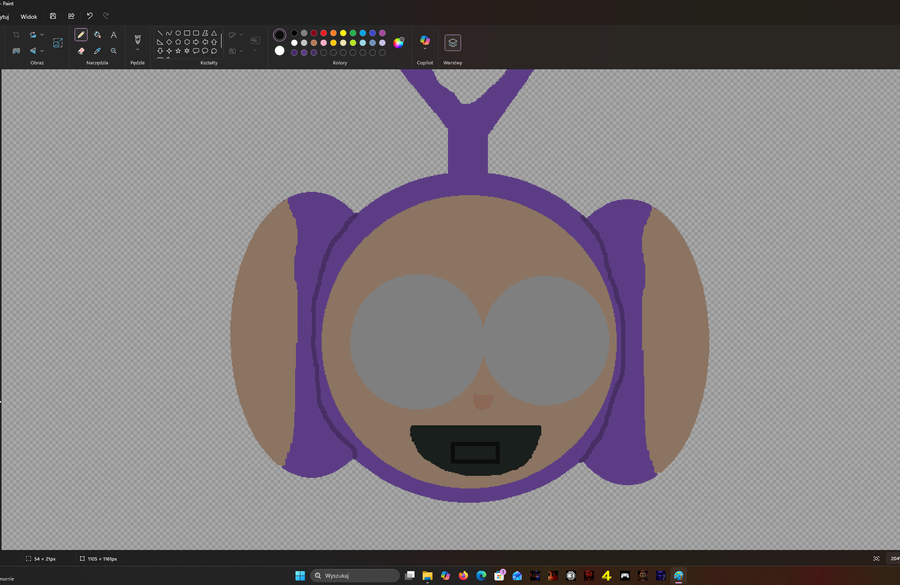Screen dimensions: 900x585
Task: Choose the red color swatch
Action: tap(323, 33)
